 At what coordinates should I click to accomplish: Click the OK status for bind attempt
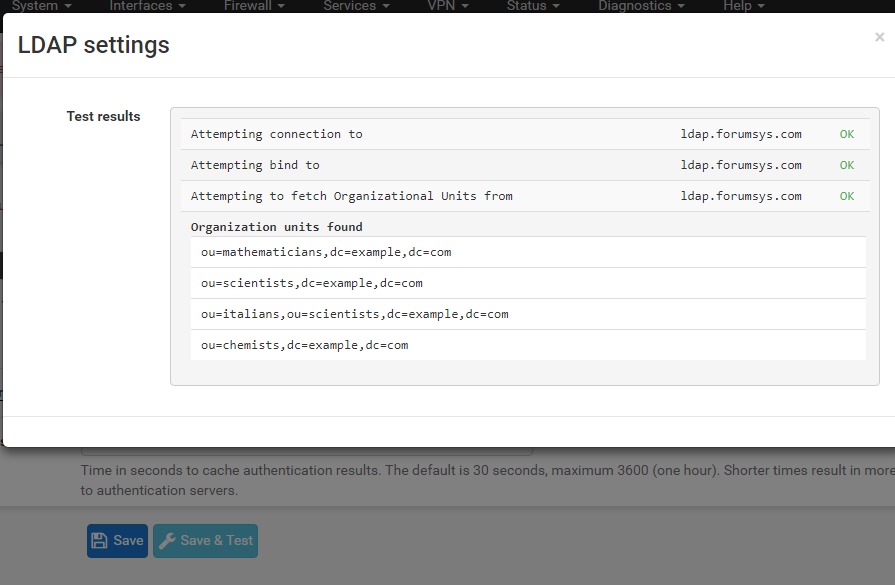846,165
